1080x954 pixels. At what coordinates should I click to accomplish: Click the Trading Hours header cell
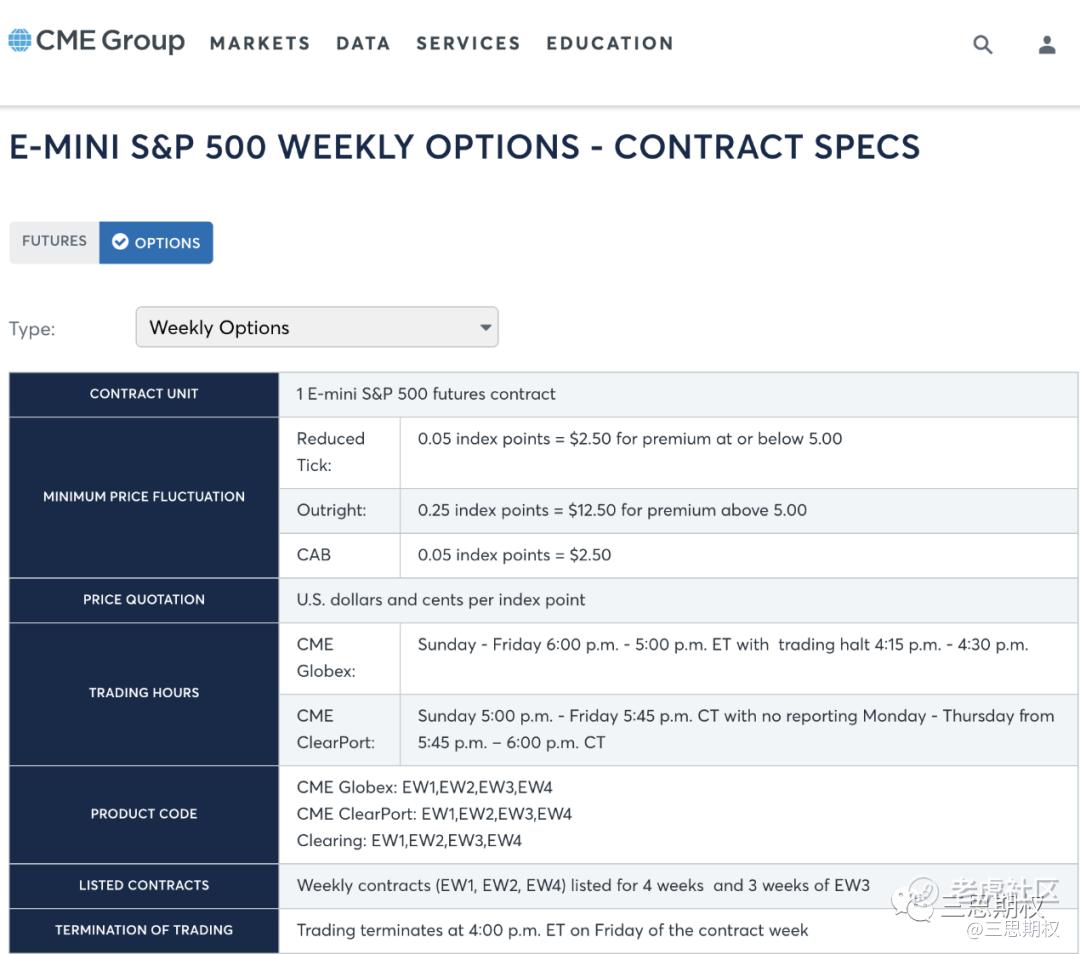(x=144, y=692)
